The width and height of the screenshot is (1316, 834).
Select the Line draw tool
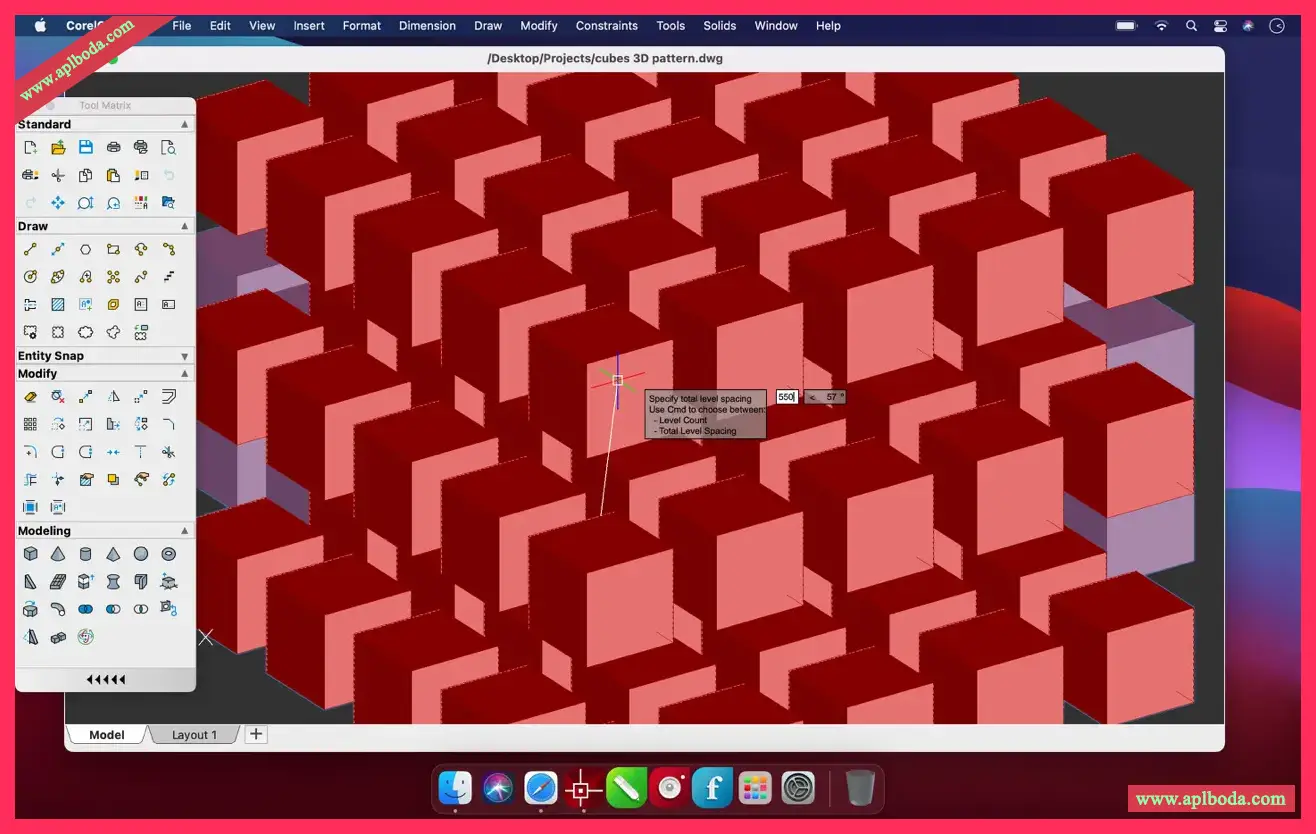(x=30, y=249)
